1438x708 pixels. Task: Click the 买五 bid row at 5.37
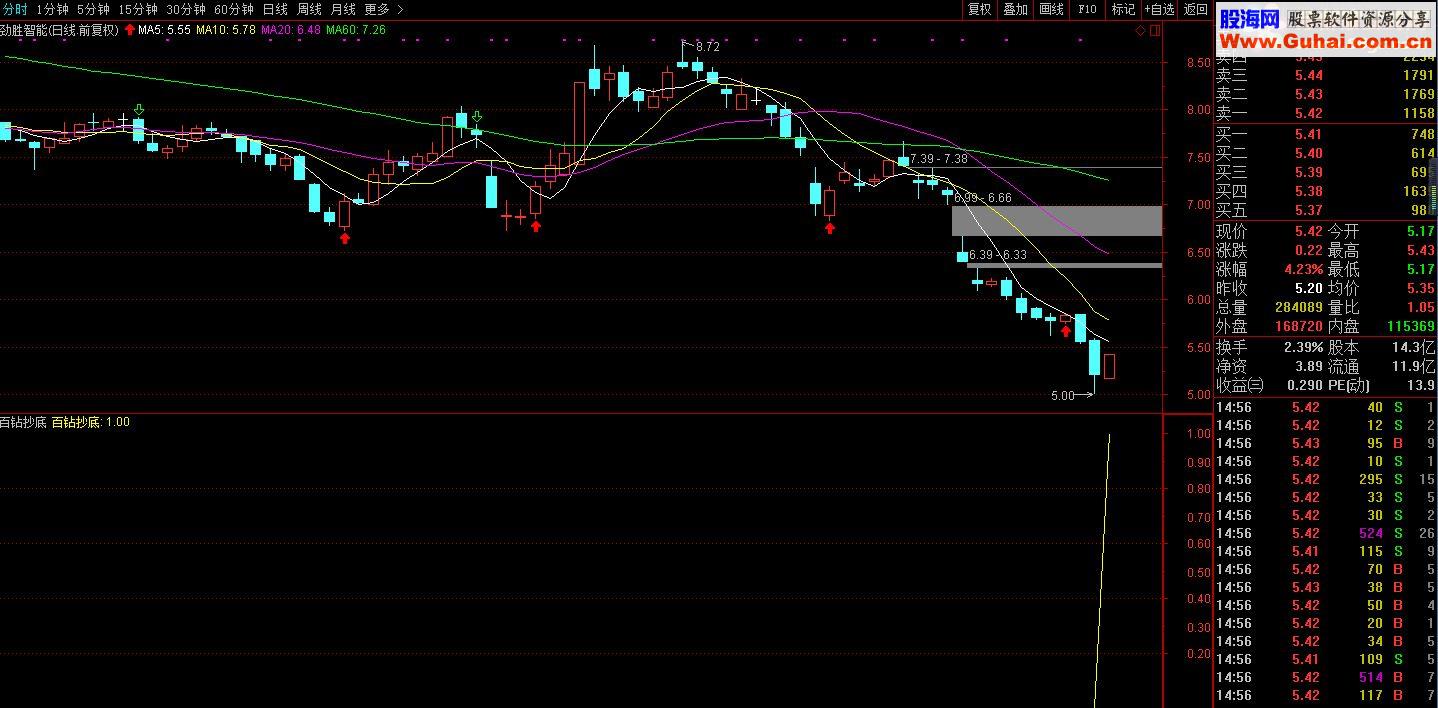[x=1325, y=210]
